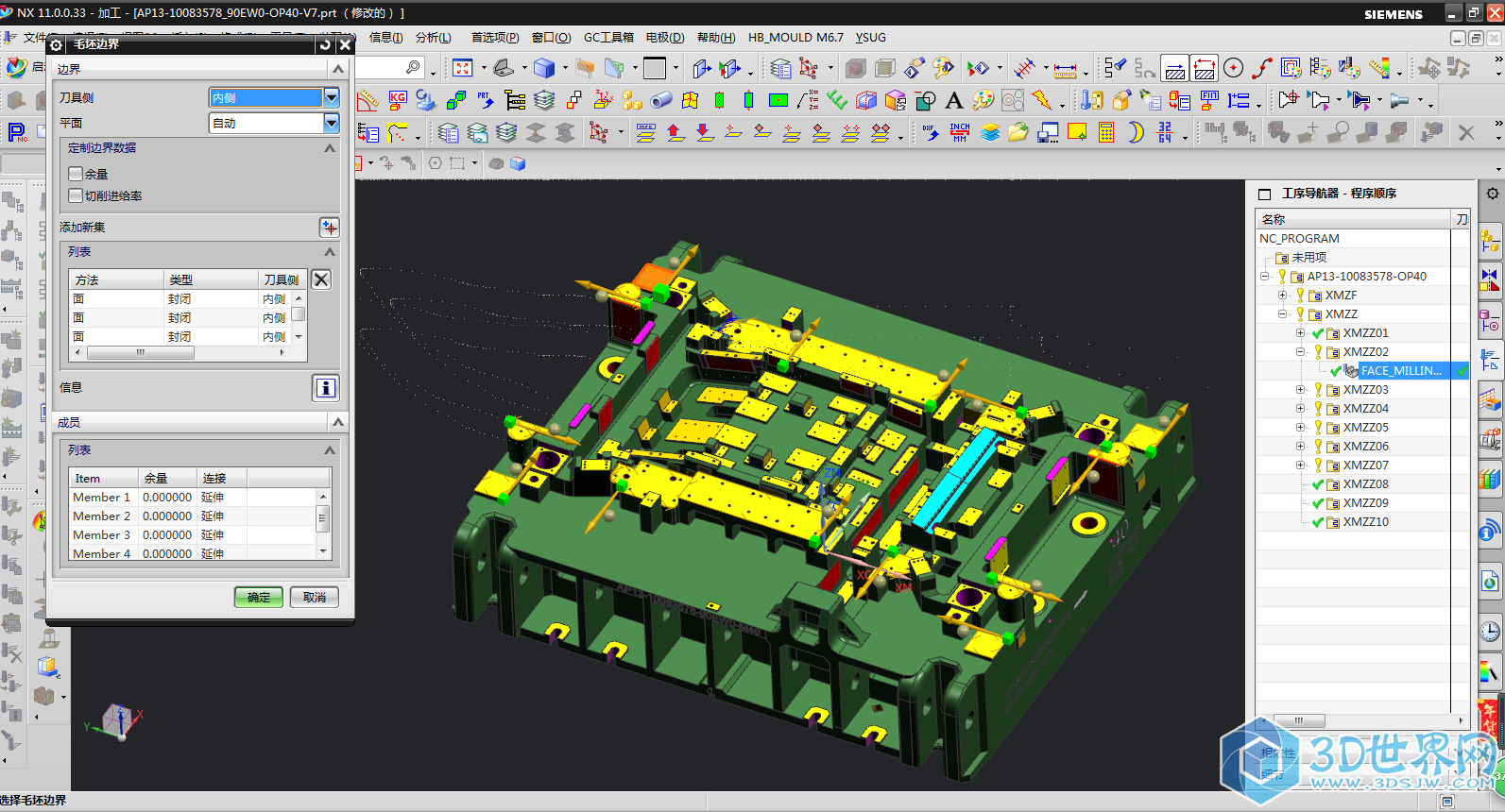
Task: Click the 确定 button
Action: [259, 597]
